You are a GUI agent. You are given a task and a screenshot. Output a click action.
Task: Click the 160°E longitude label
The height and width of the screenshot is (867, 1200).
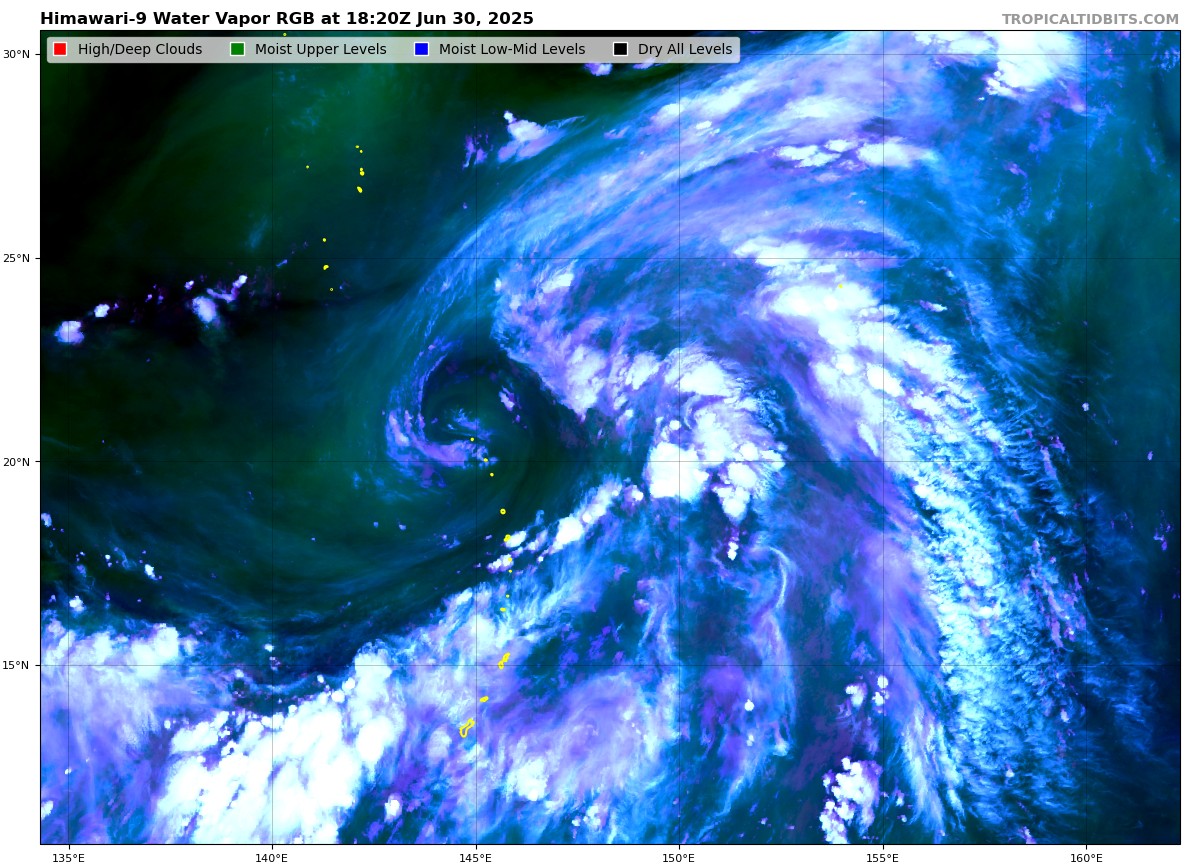tap(1086, 857)
